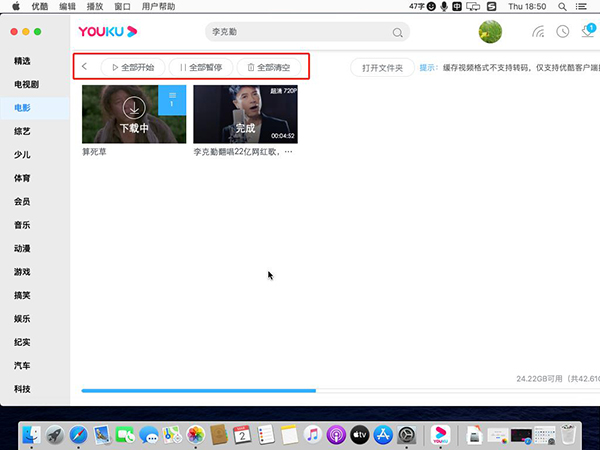Screen dimensions: 600x450
Task: Open the user avatar profile
Action: (x=491, y=32)
